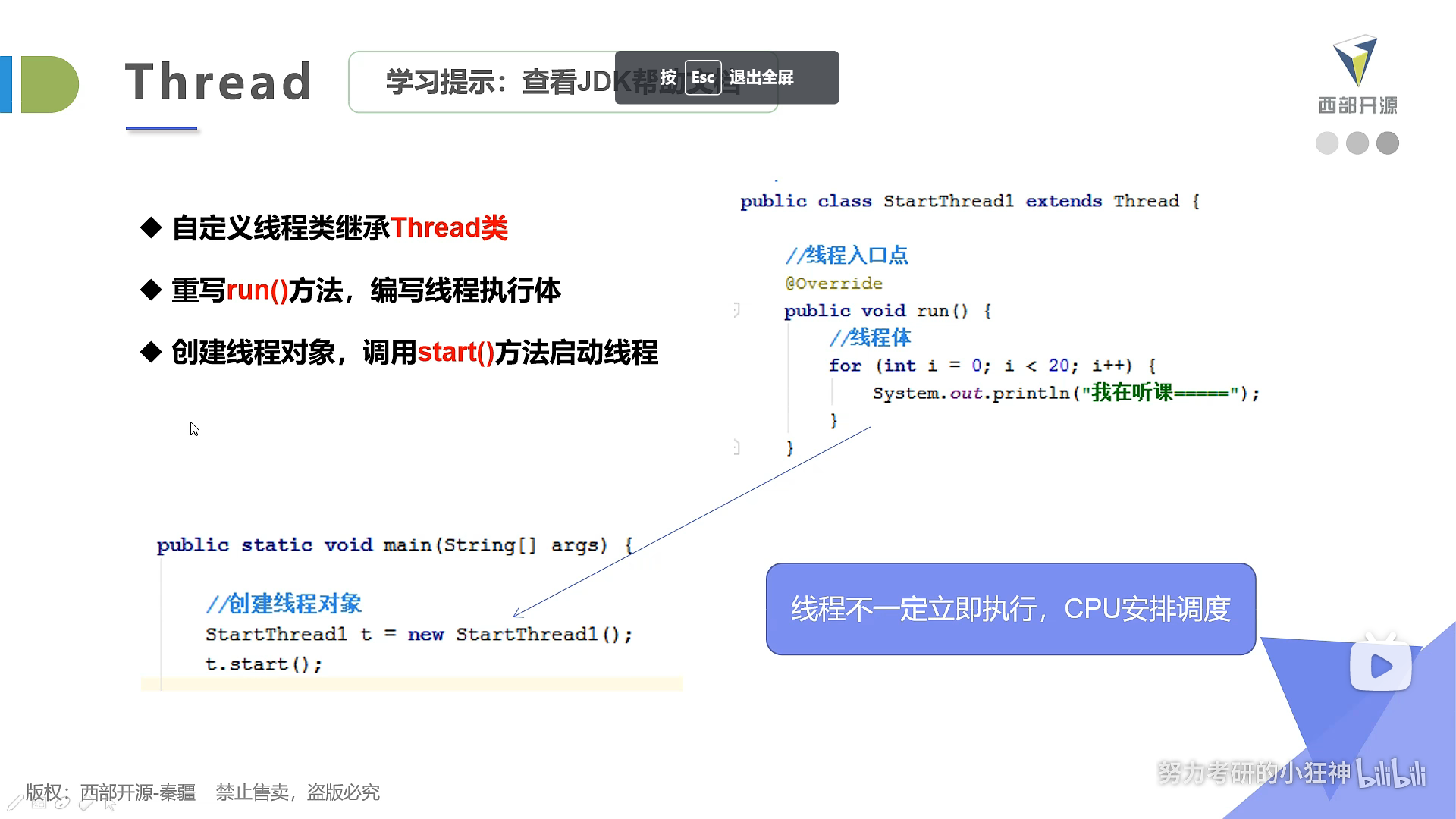
Task: Click fold marker at method closing brace
Action: click(x=736, y=447)
